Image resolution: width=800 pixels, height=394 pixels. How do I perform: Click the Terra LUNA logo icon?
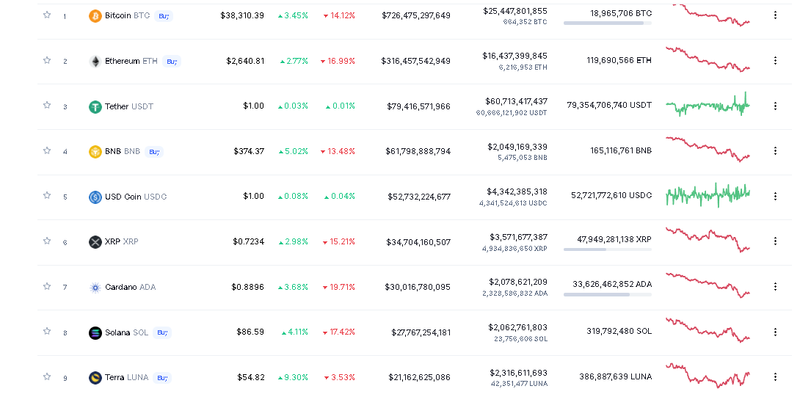95,378
